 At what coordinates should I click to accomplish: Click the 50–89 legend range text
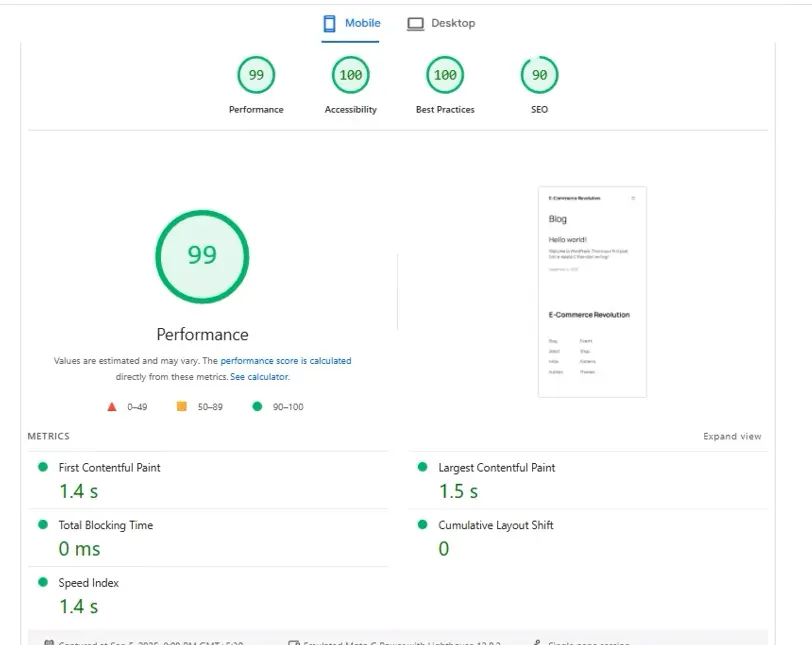[210, 407]
